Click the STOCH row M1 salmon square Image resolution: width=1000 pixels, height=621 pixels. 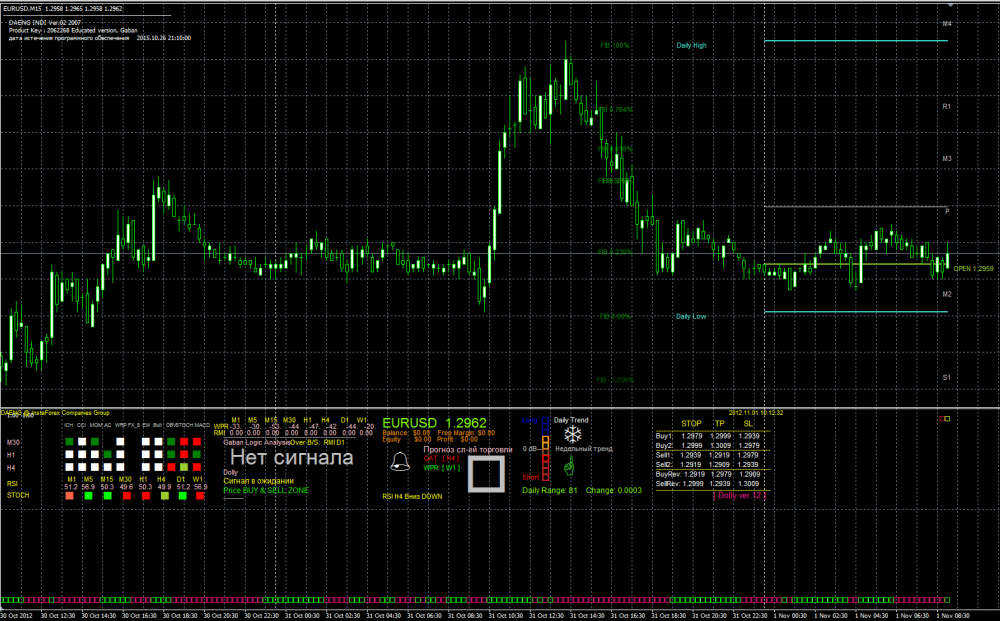(x=70, y=495)
